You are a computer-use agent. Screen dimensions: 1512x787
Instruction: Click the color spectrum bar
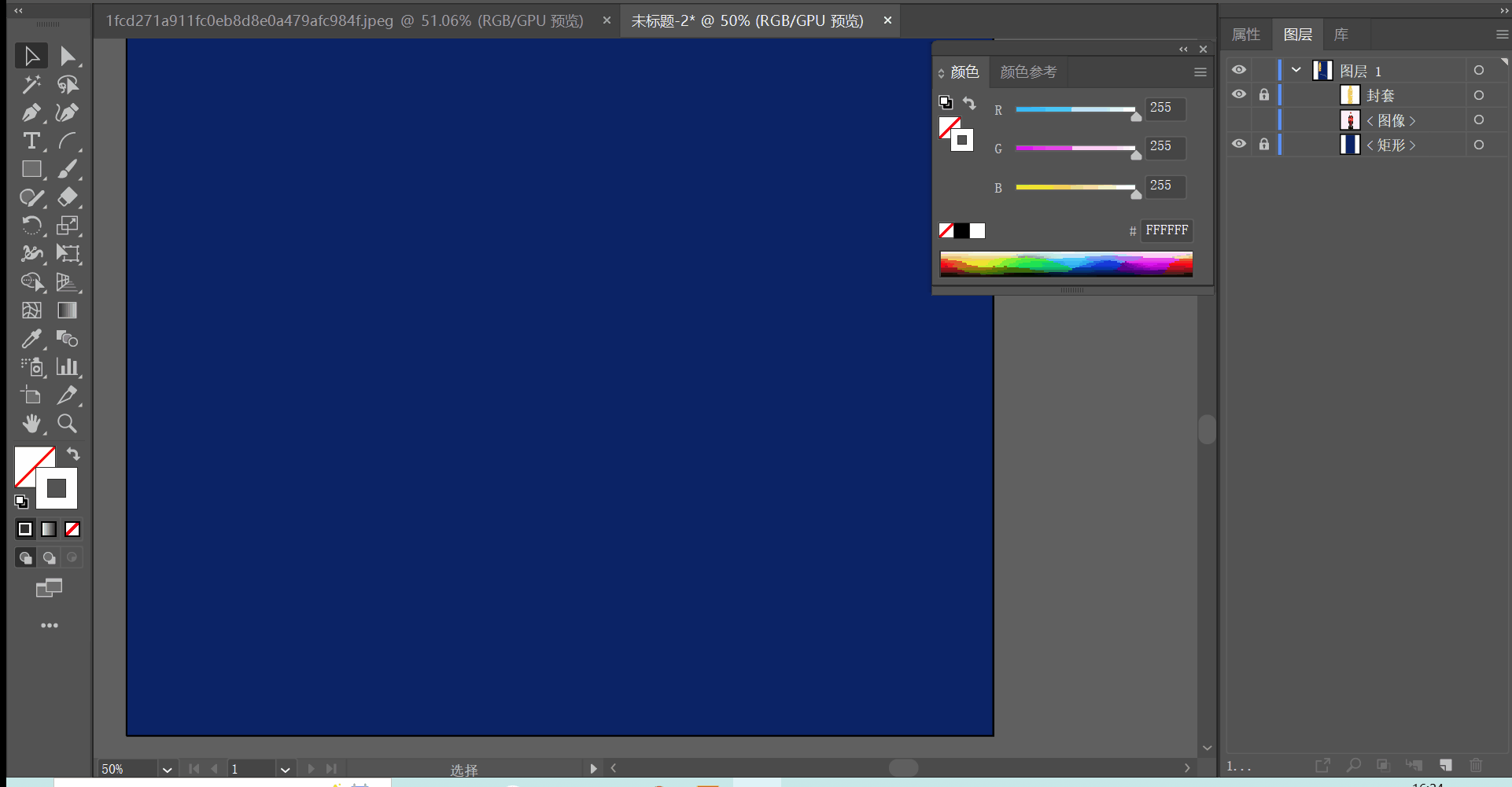click(1066, 264)
